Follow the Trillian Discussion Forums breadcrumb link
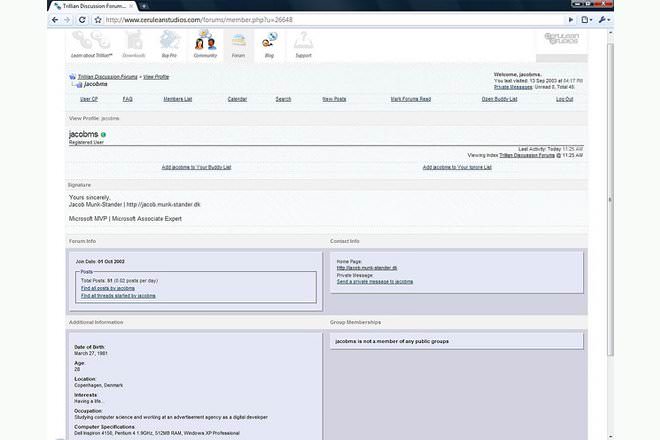The height and width of the screenshot is (440, 660). 107,77
